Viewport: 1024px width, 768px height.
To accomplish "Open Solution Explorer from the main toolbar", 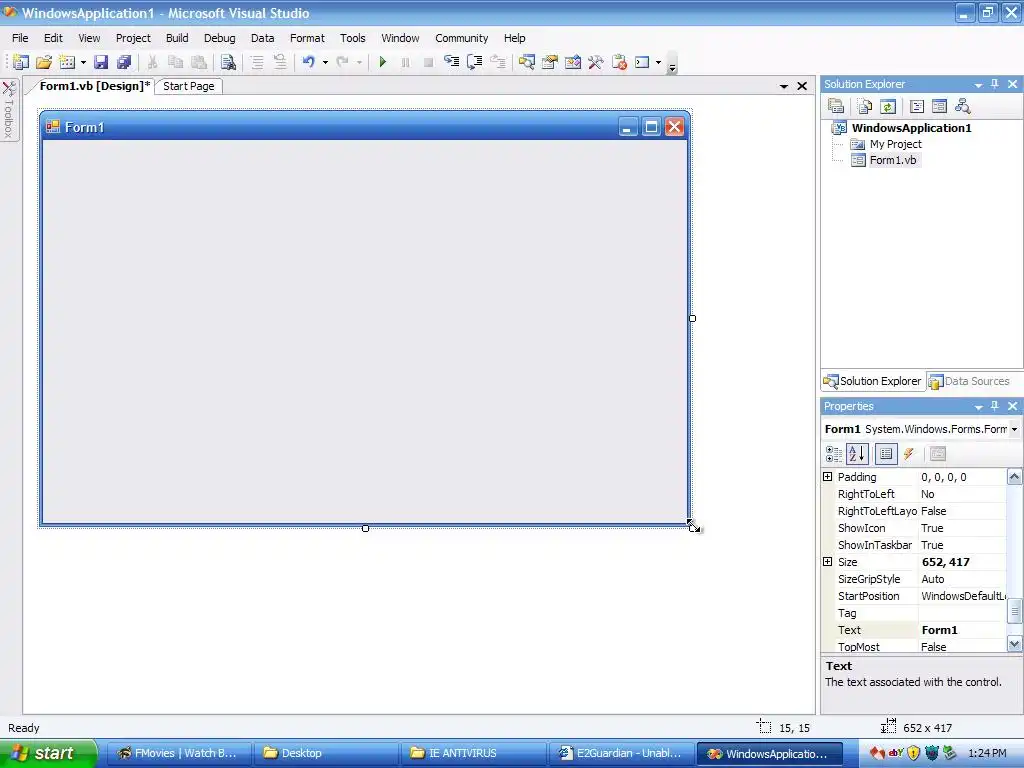I will pos(526,62).
